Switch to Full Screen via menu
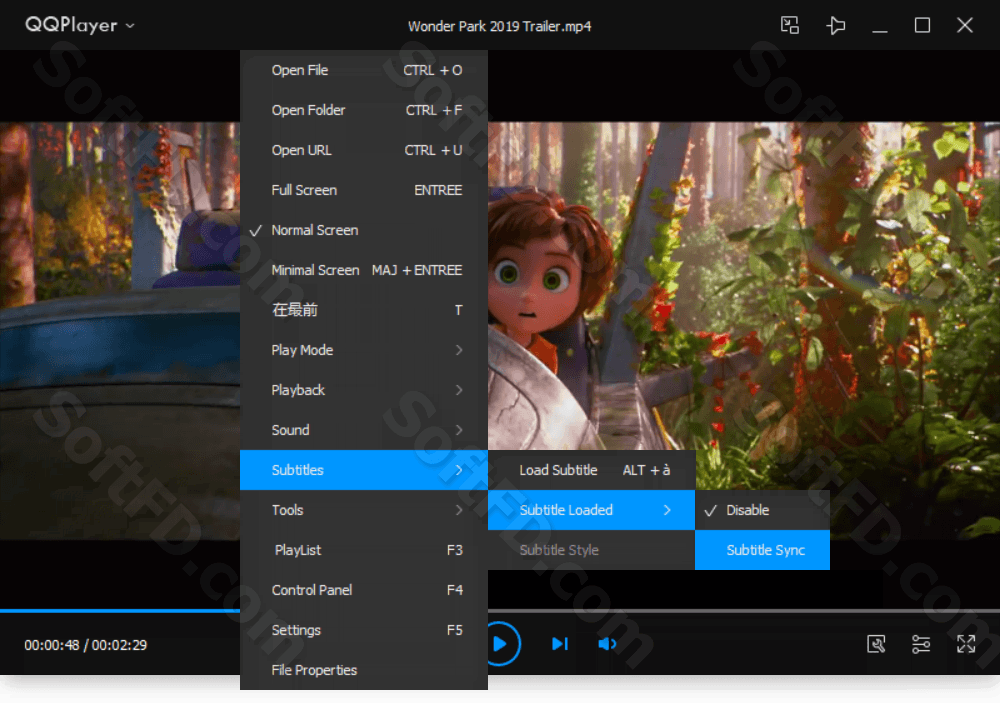 tap(364, 190)
